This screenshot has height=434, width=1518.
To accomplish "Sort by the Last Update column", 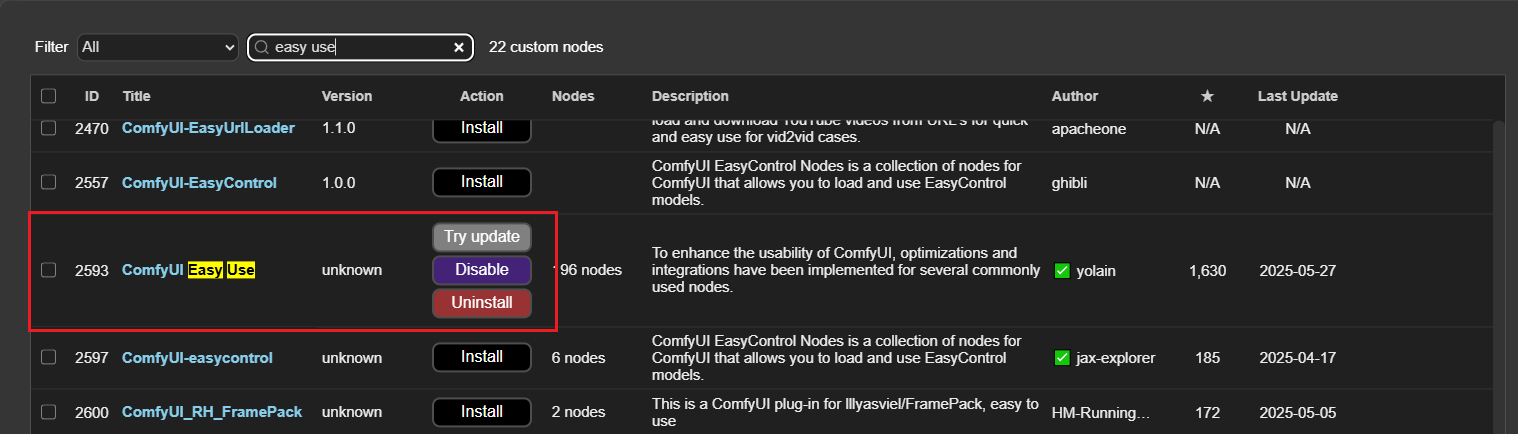I will coord(1297,96).
